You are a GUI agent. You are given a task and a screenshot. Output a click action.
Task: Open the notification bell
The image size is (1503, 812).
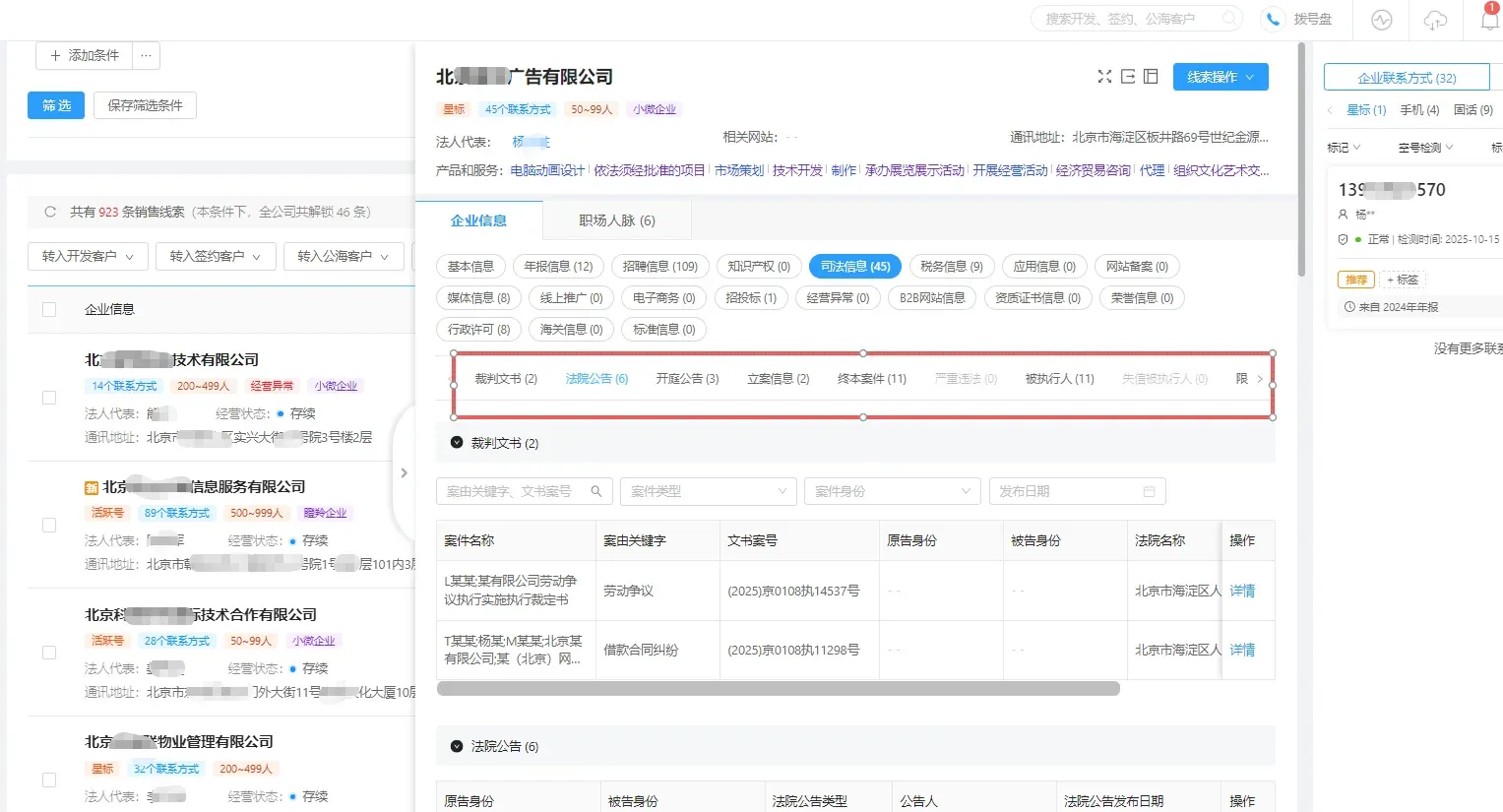[1490, 19]
